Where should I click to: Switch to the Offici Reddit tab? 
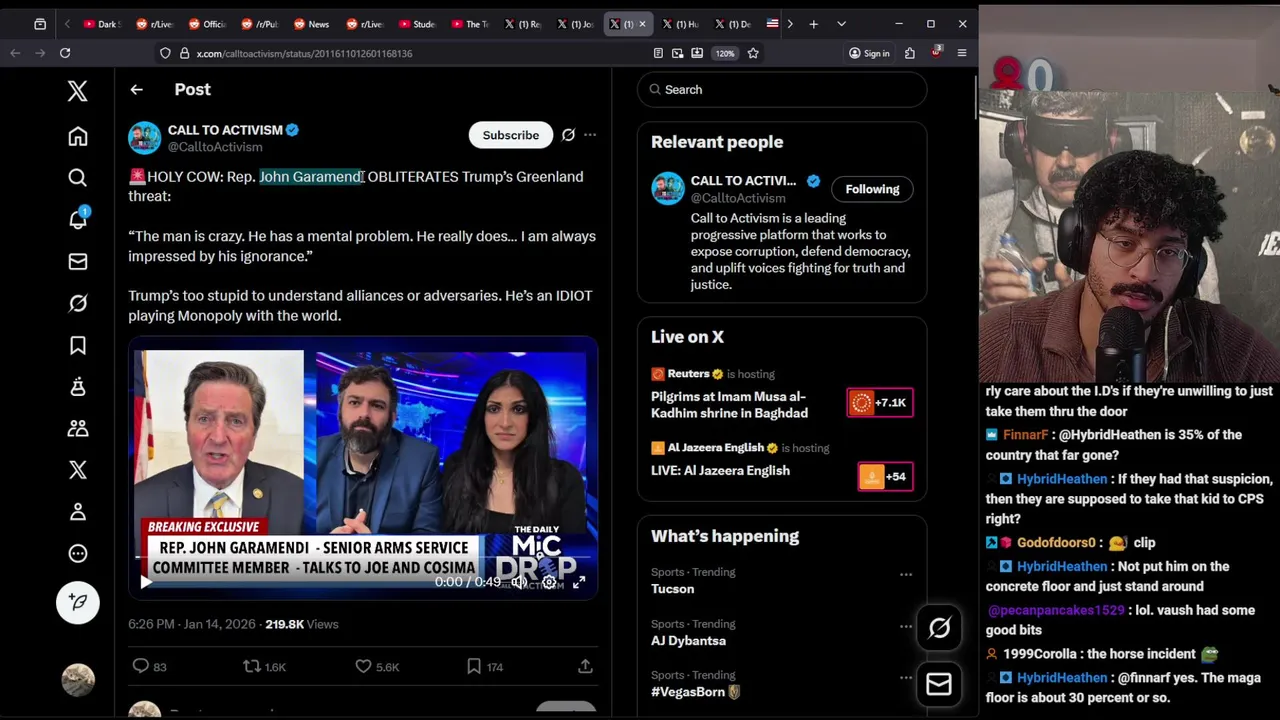pyautogui.click(x=206, y=24)
